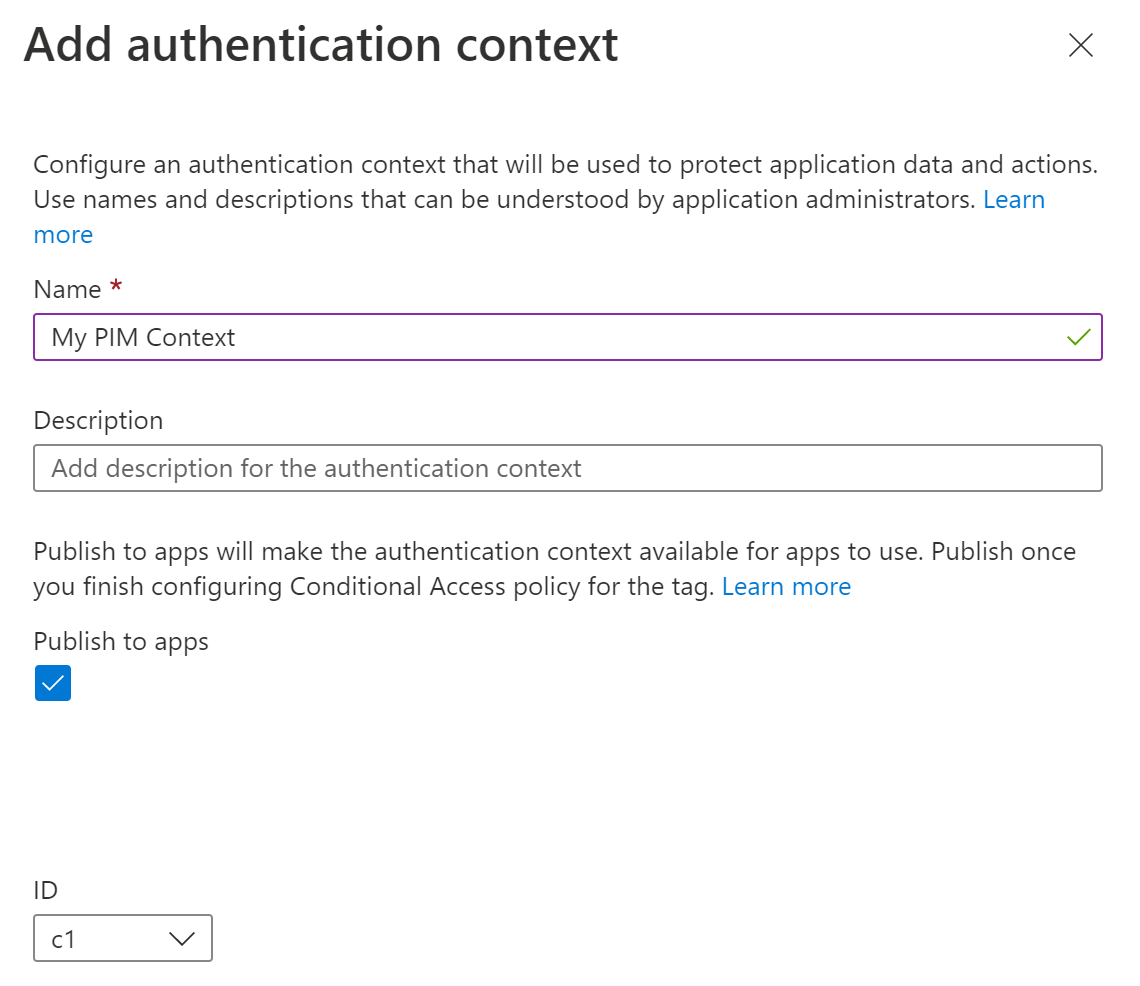
Task: Click the "ID" label above the dropdown
Action: [x=47, y=891]
